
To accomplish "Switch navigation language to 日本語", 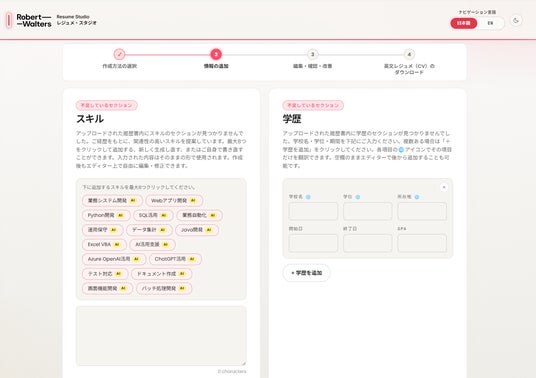I will (464, 23).
